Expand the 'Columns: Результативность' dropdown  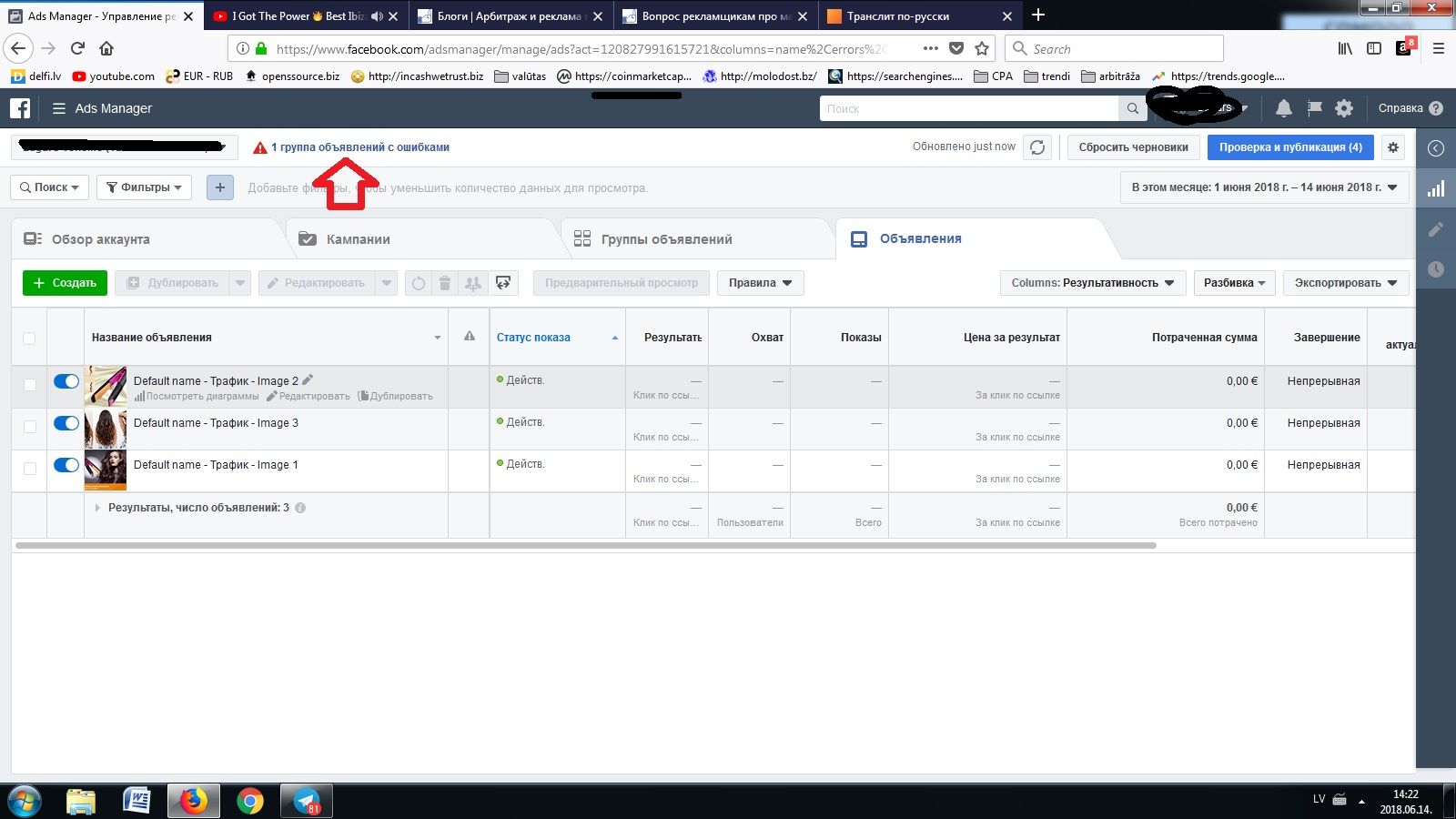[x=1092, y=283]
